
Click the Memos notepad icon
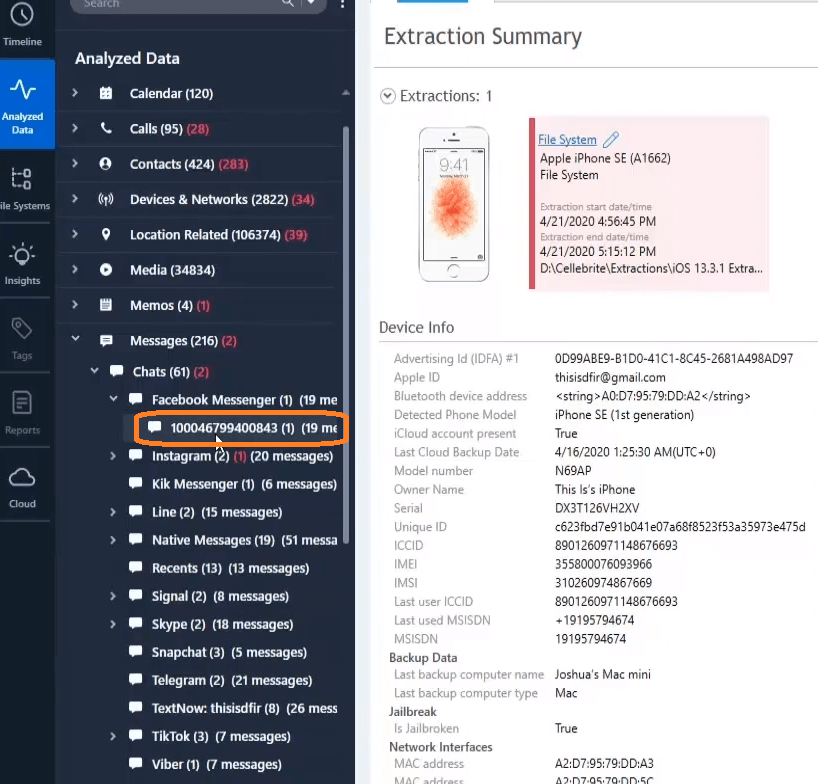(x=106, y=305)
